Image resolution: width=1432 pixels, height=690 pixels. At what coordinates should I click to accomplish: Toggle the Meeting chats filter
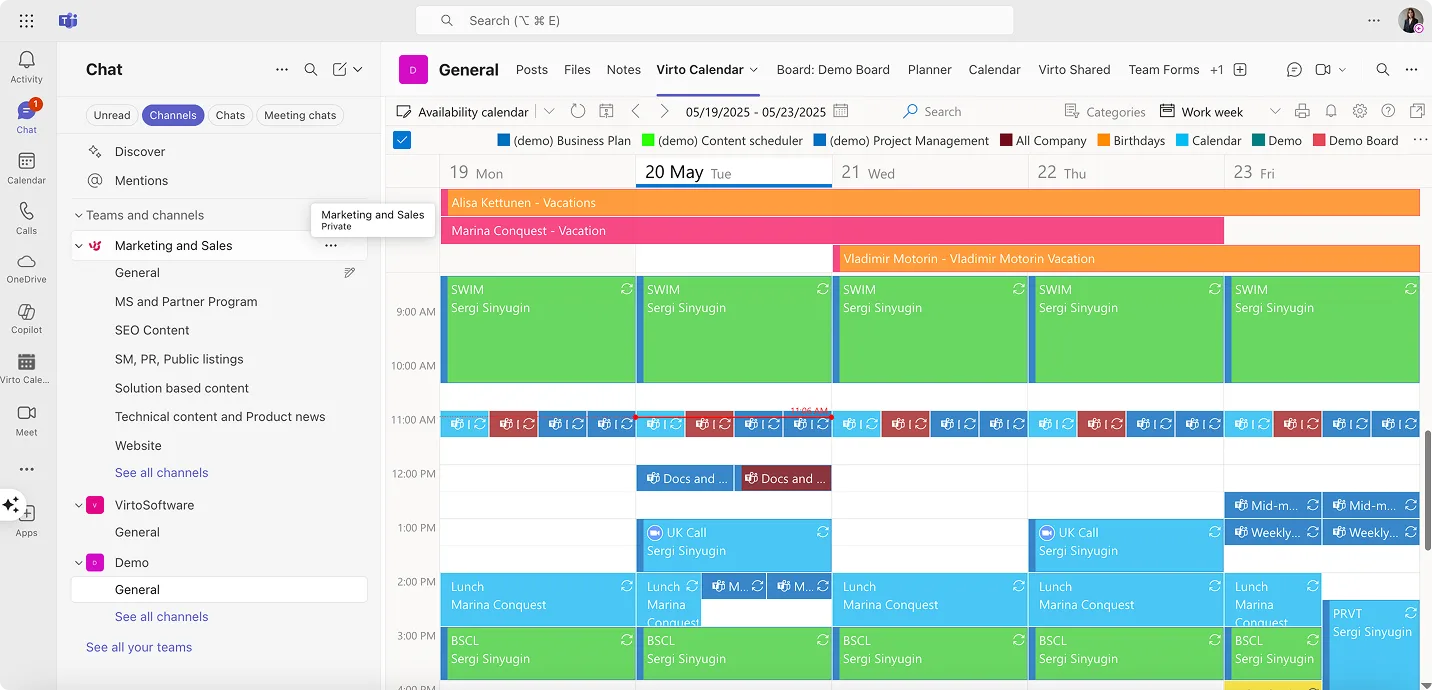300,115
